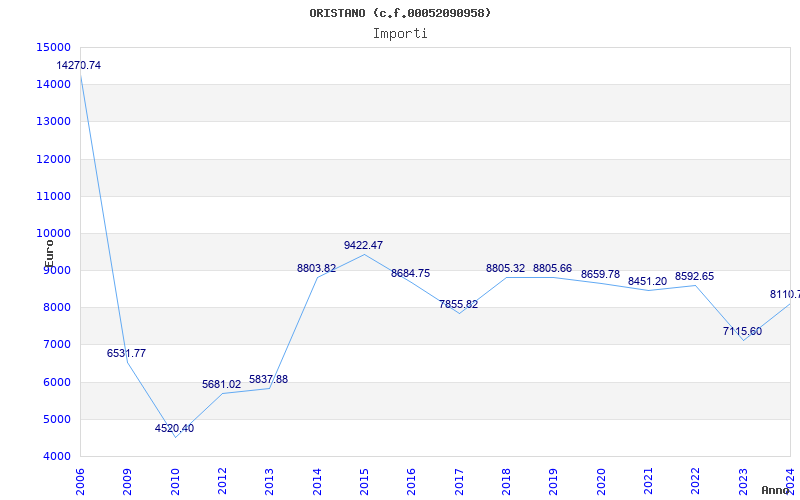Click the 2009 year label on x-axis
Viewport: 800px width, 500px height.
coord(128,481)
